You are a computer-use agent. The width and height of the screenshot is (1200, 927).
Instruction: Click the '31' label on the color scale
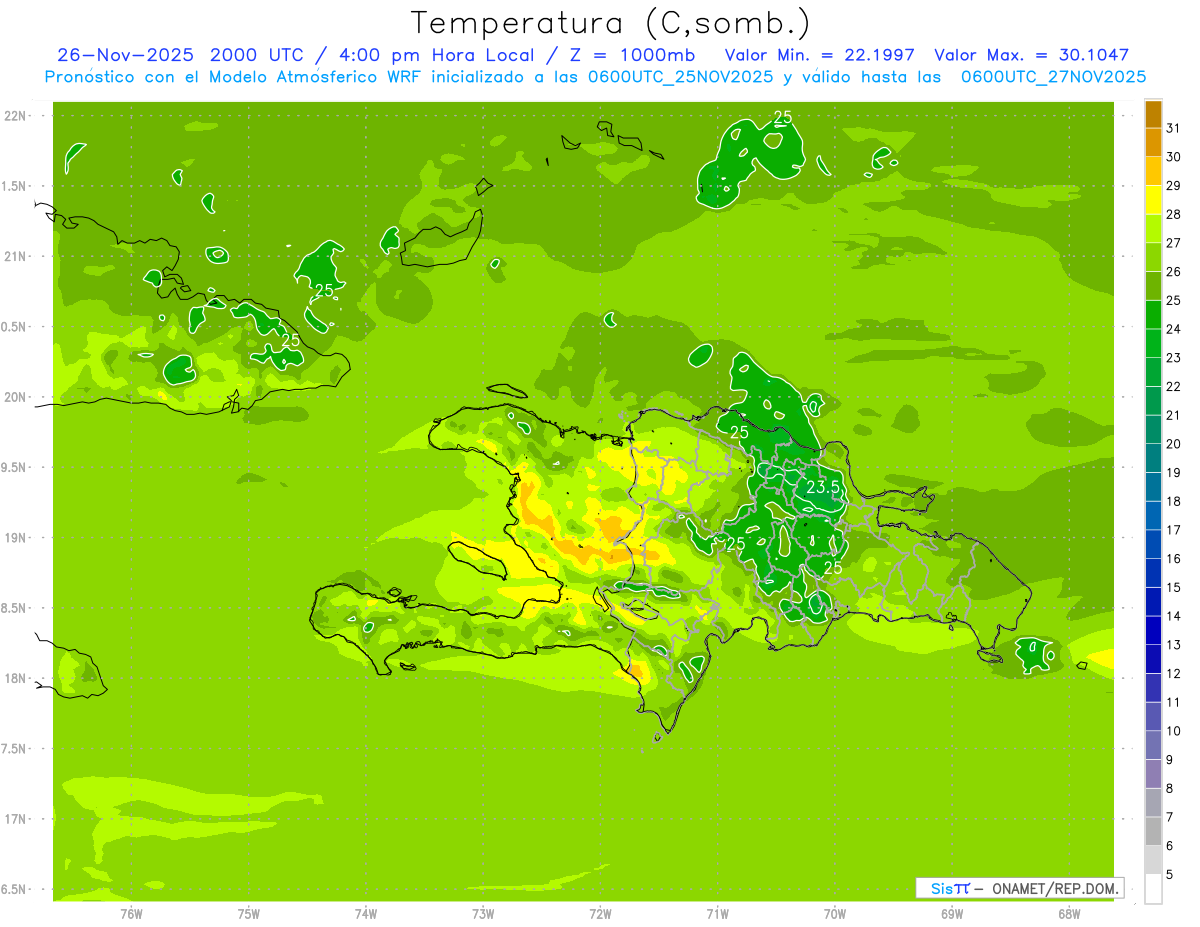[x=1174, y=129]
